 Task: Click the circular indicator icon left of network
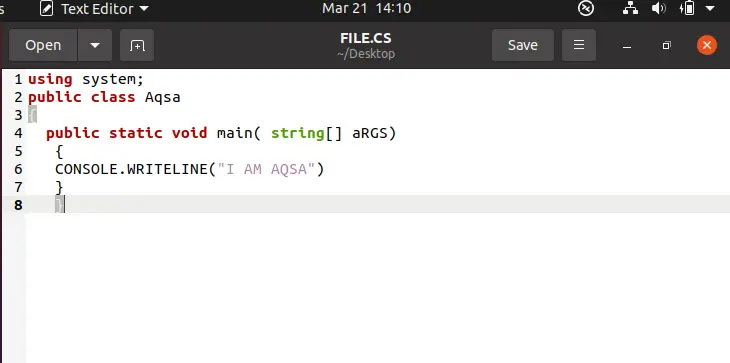(586, 8)
